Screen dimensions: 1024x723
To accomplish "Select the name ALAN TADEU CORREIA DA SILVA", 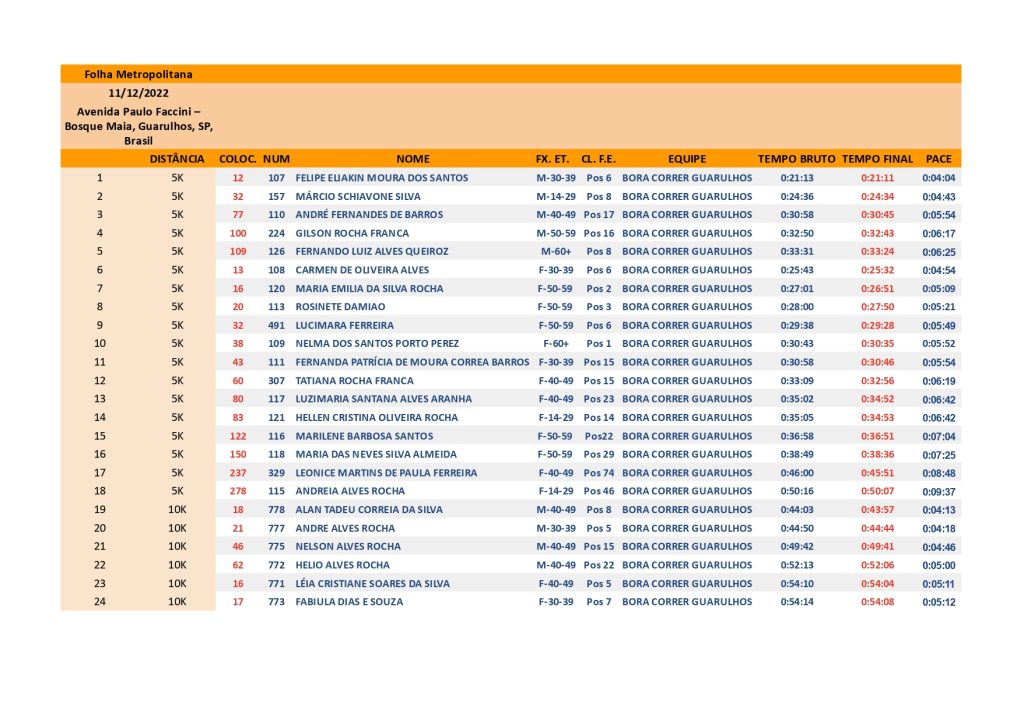I will (369, 509).
